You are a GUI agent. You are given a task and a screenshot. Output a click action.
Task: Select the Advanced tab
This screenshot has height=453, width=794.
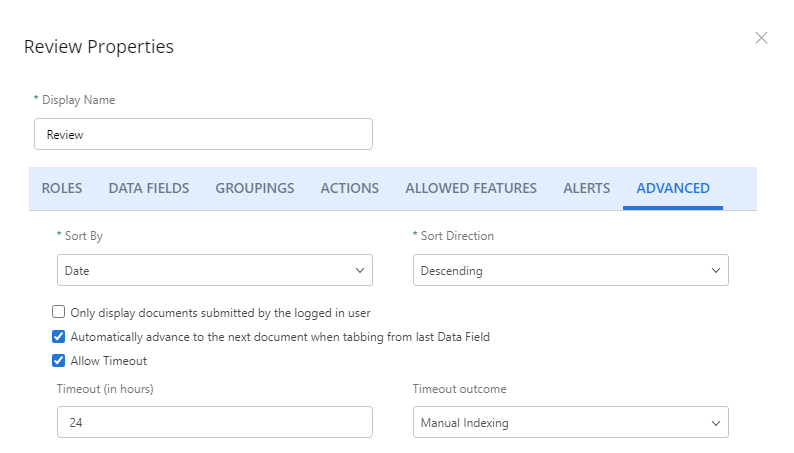coord(673,188)
